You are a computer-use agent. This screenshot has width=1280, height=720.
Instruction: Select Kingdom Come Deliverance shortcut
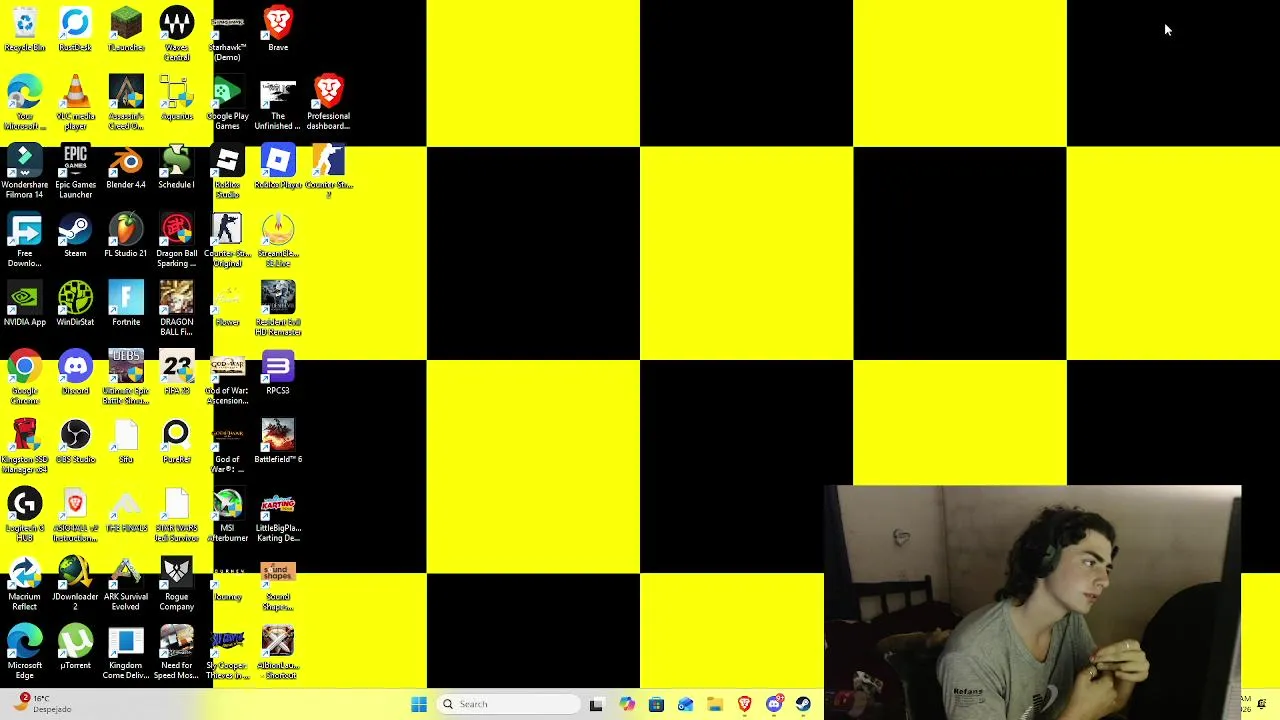tap(126, 653)
